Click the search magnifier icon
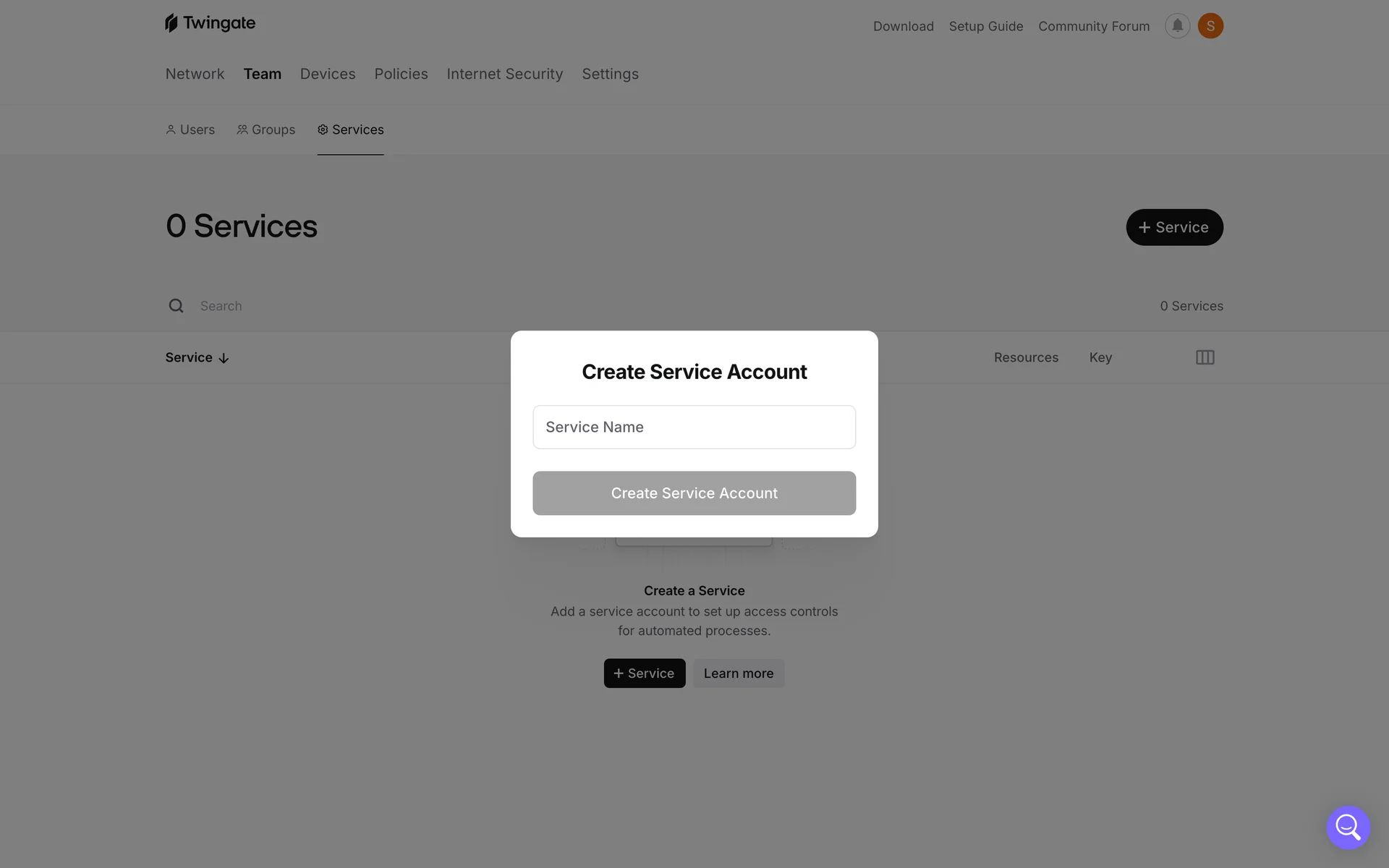Screen dimensions: 1389x868 (176, 306)
